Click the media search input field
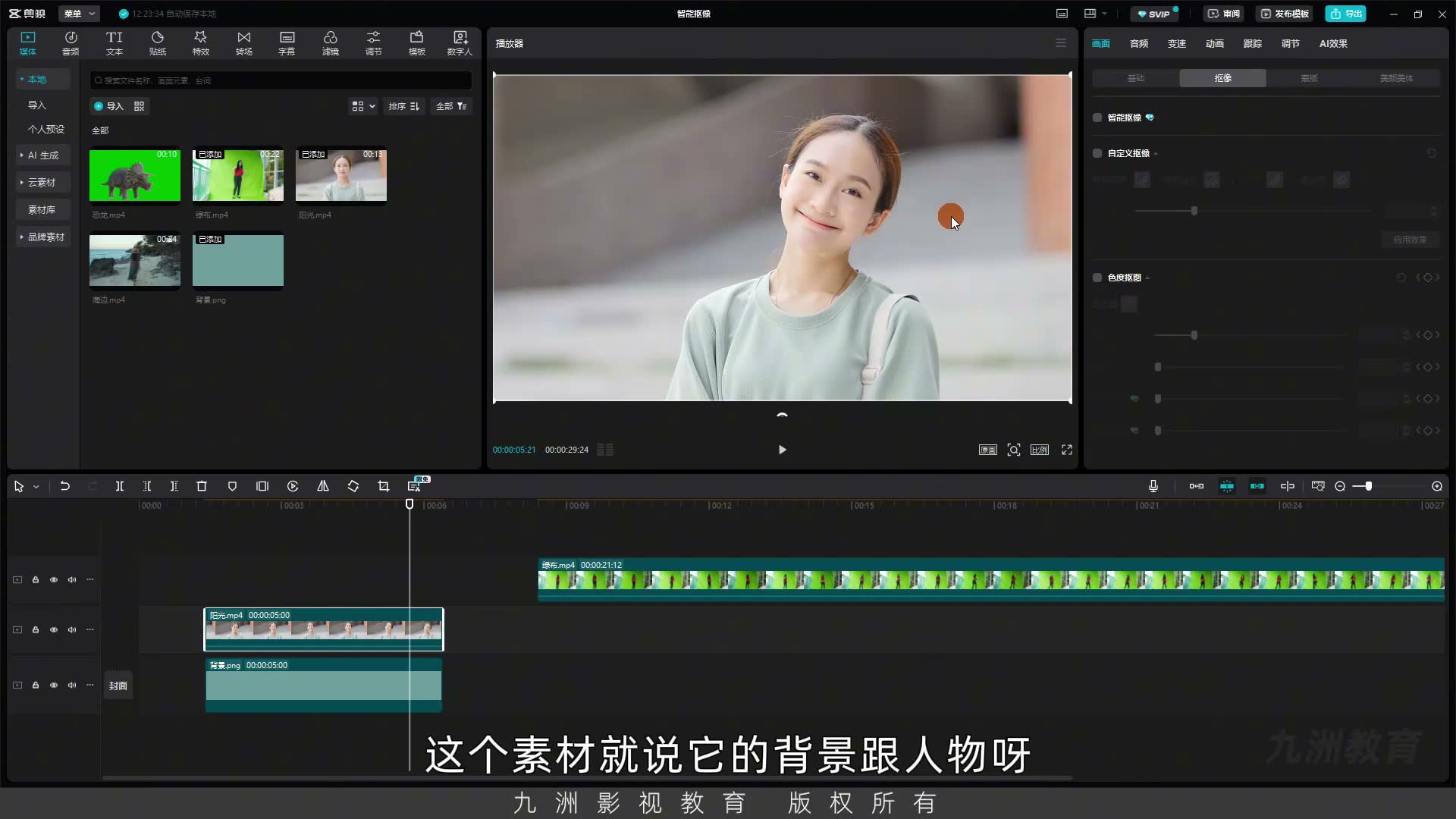Screen dimensions: 1456x819 click(281, 80)
